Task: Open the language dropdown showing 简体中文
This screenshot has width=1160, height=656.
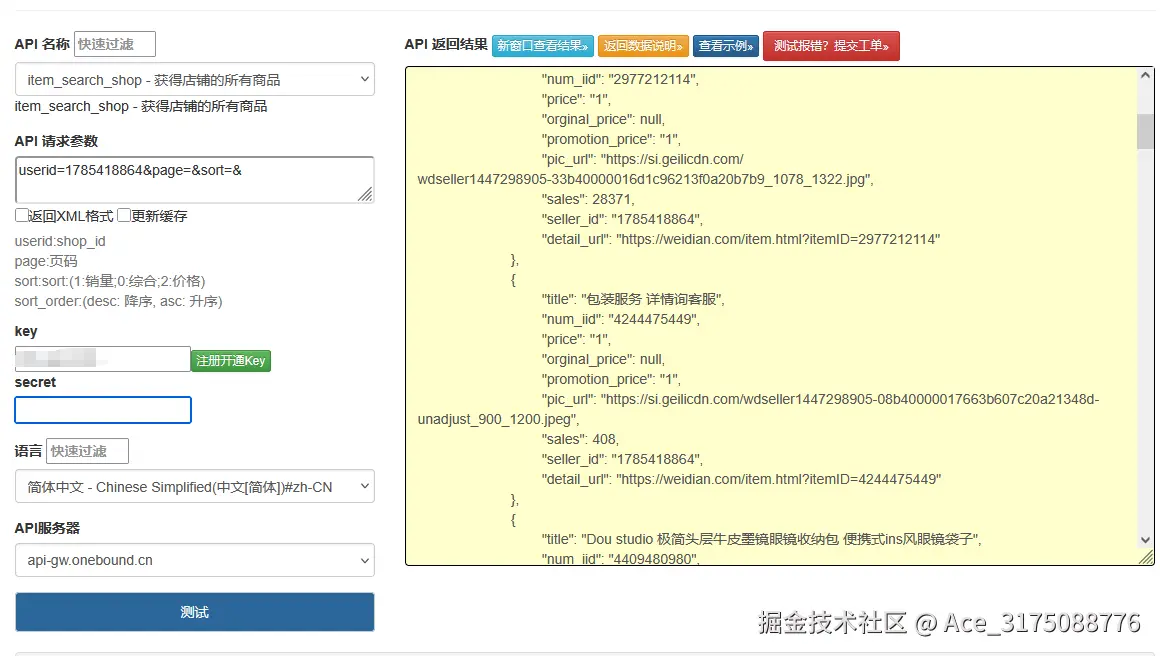Action: (x=195, y=487)
